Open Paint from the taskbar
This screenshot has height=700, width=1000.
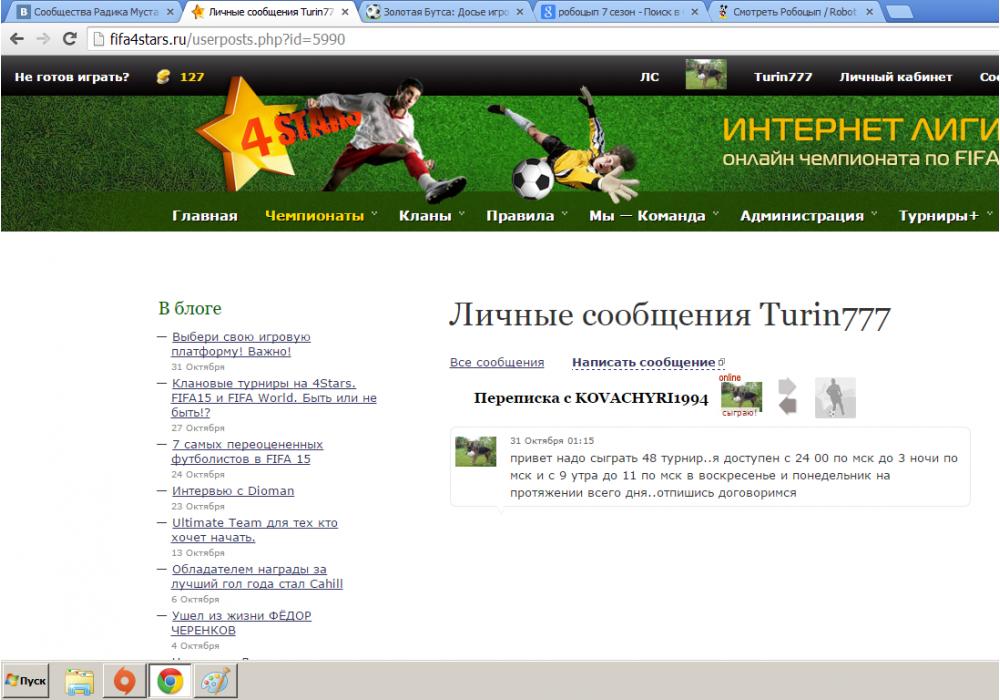pos(215,681)
